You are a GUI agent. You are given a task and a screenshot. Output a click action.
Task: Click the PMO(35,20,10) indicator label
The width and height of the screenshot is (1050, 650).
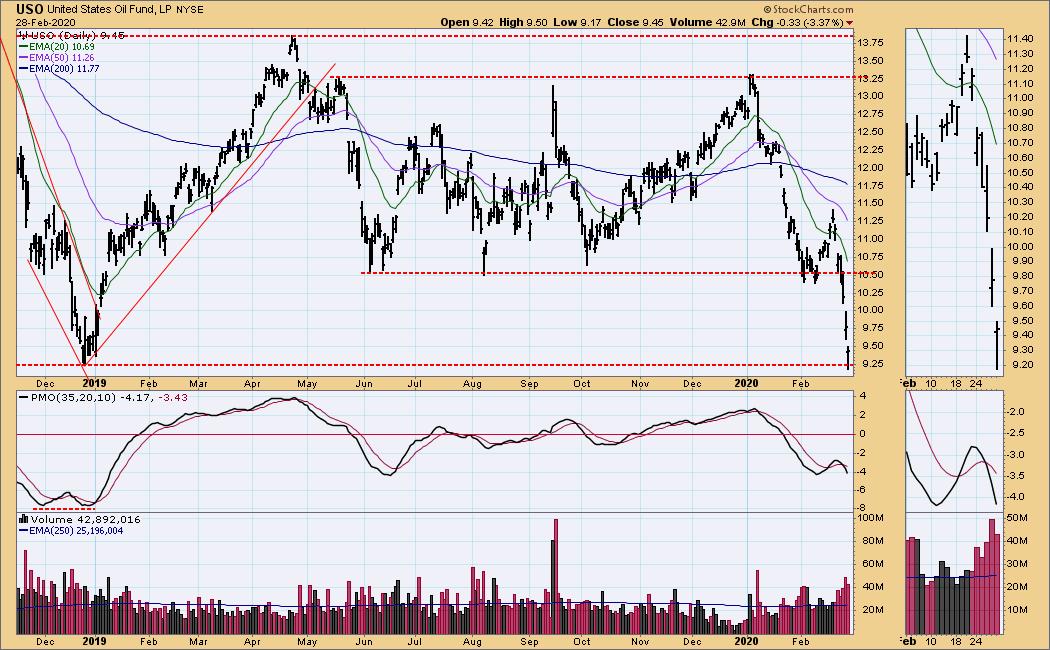point(74,397)
